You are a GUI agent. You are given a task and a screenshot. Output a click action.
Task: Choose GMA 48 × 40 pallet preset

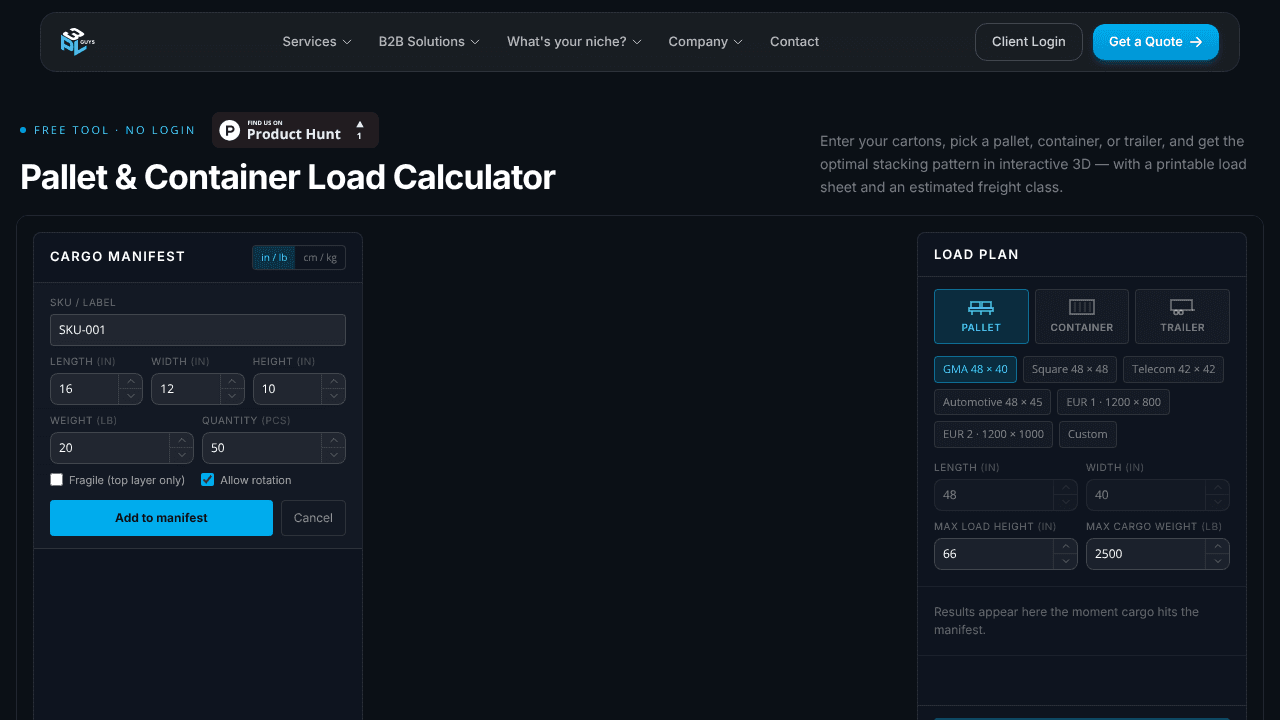click(975, 369)
